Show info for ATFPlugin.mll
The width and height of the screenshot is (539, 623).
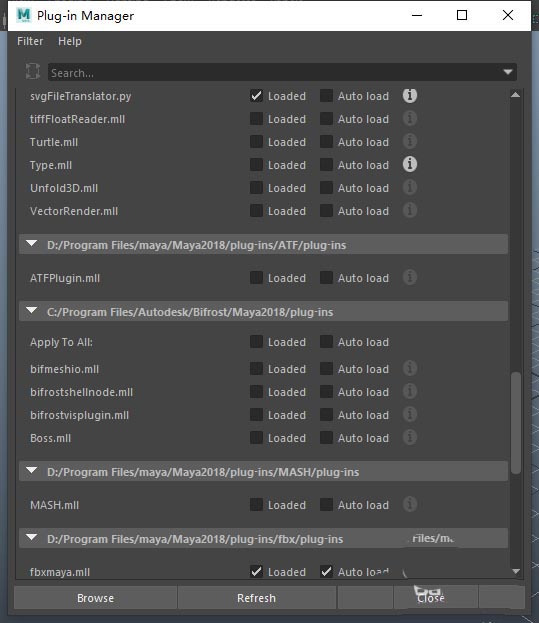pos(410,278)
